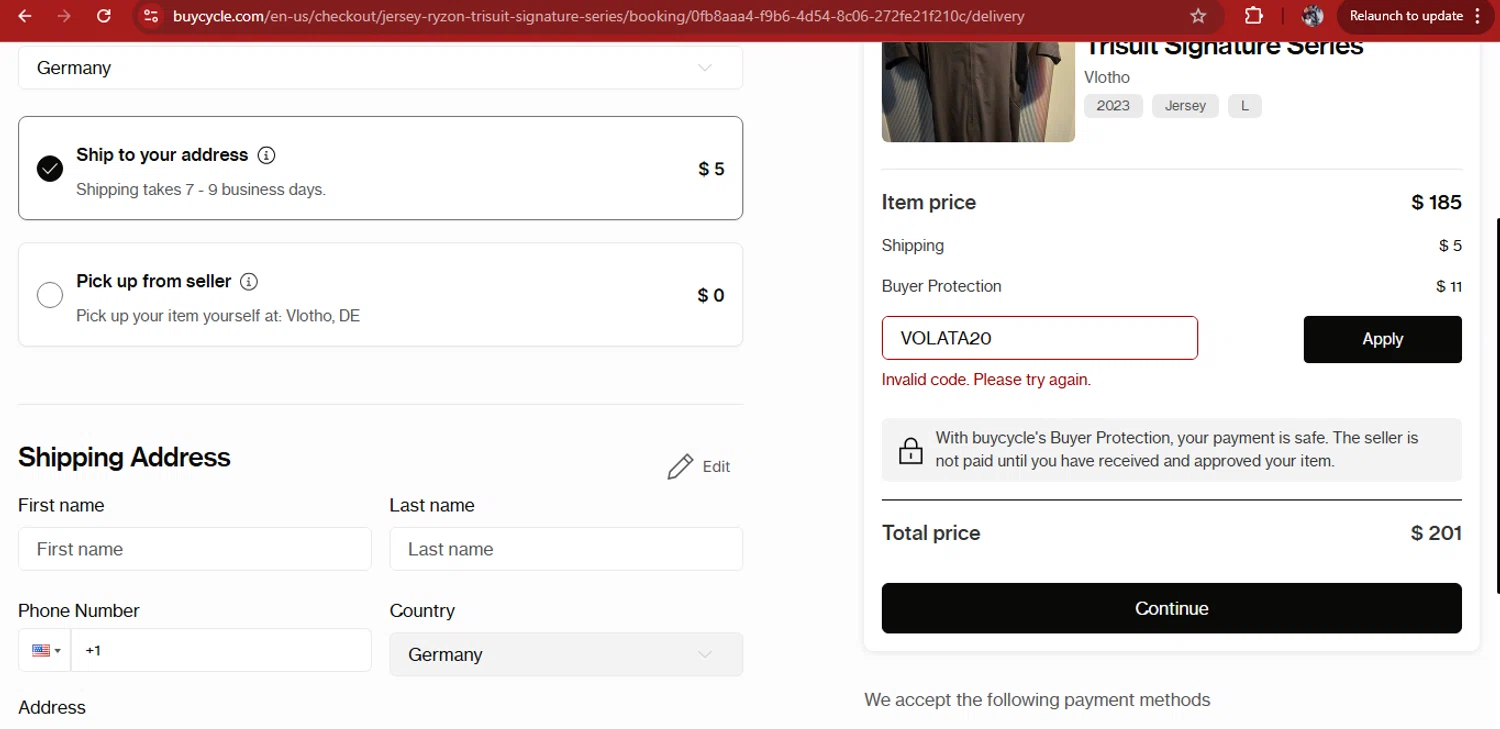
Task: Open Chrome three-dot menu
Action: 1478,16
